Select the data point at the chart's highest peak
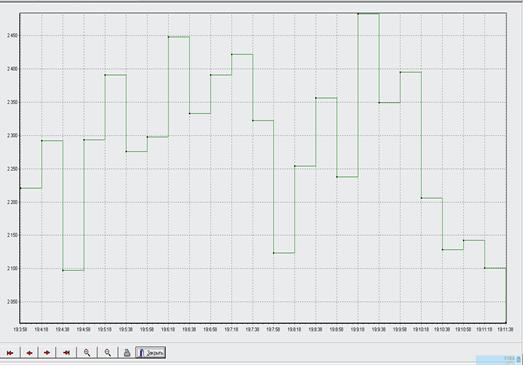This screenshot has width=523, height=365. (x=358, y=14)
